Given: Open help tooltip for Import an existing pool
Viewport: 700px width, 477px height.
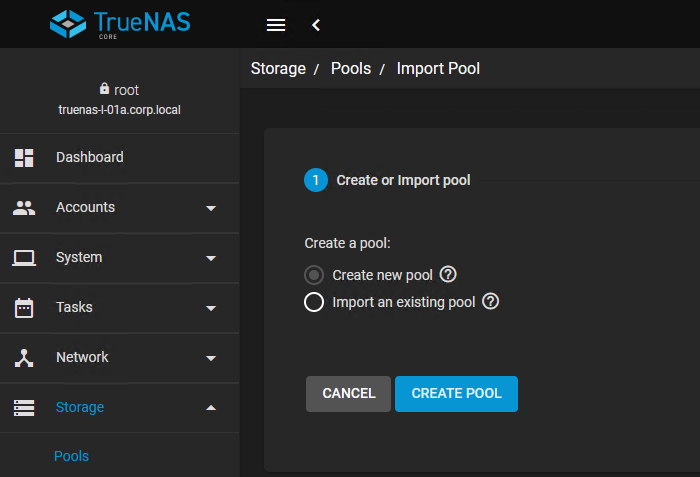Looking at the screenshot, I should [x=490, y=302].
